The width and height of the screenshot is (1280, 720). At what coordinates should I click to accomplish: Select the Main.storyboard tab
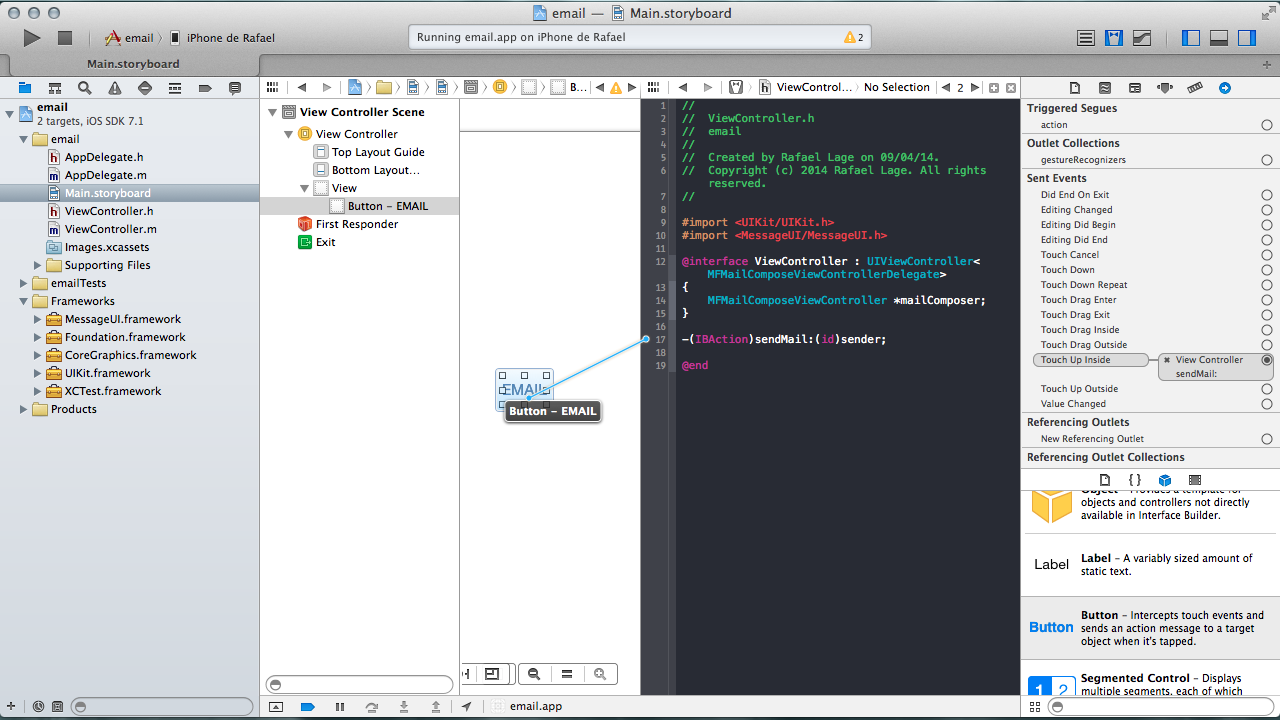pyautogui.click(x=133, y=64)
